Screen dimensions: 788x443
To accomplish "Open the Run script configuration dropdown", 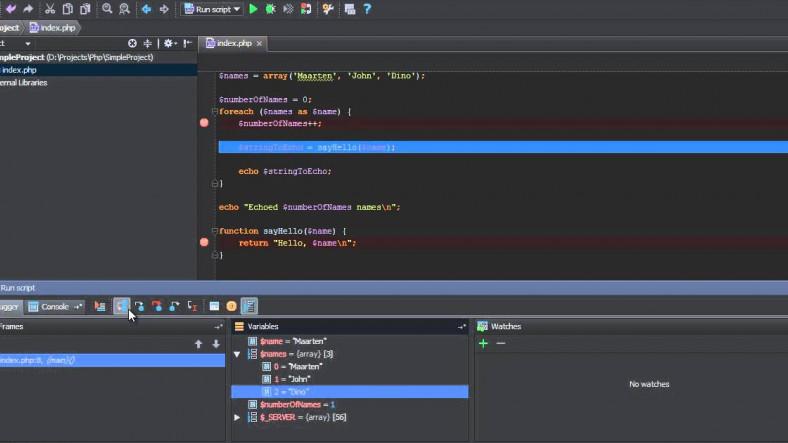I will pos(212,9).
